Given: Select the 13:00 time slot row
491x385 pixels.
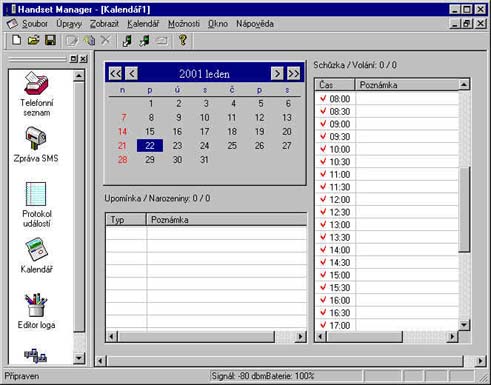Looking at the screenshot, I should (387, 225).
